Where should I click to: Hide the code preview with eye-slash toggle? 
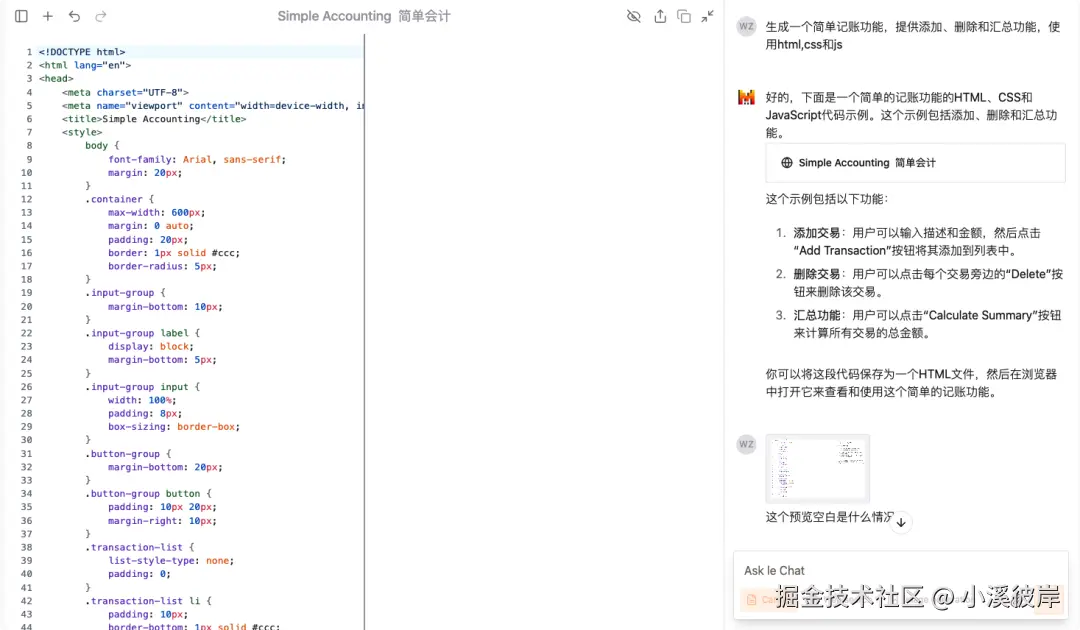point(636,16)
